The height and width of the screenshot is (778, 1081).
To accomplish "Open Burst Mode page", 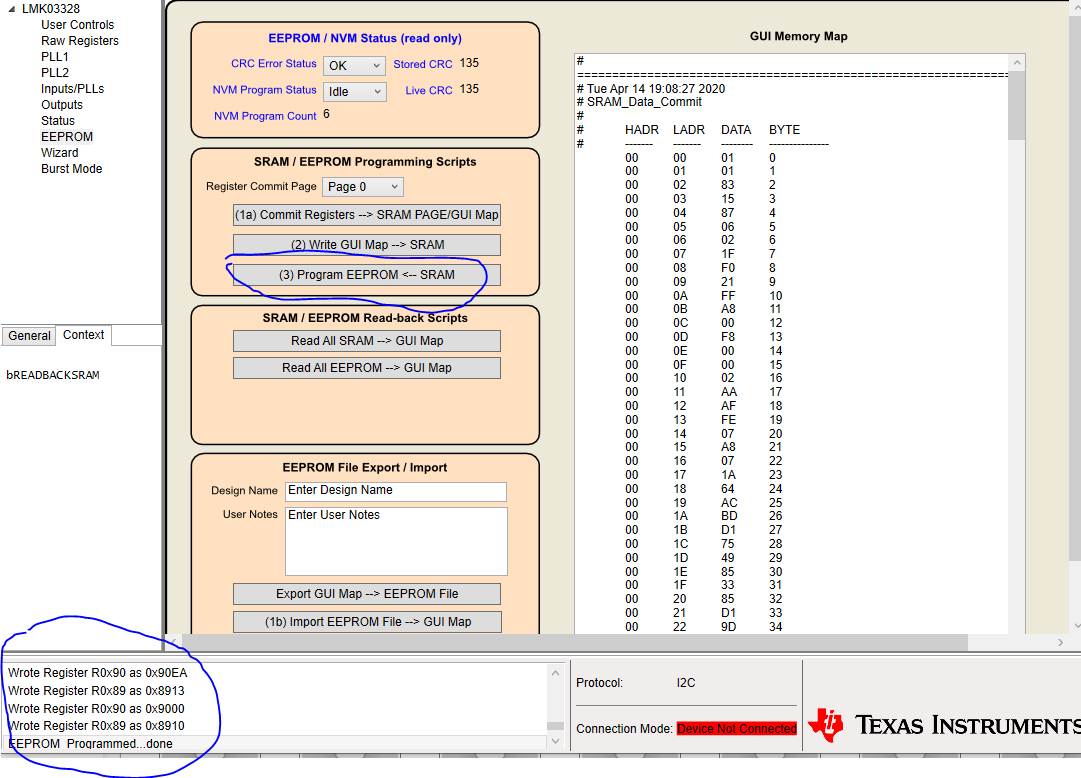I will point(71,168).
